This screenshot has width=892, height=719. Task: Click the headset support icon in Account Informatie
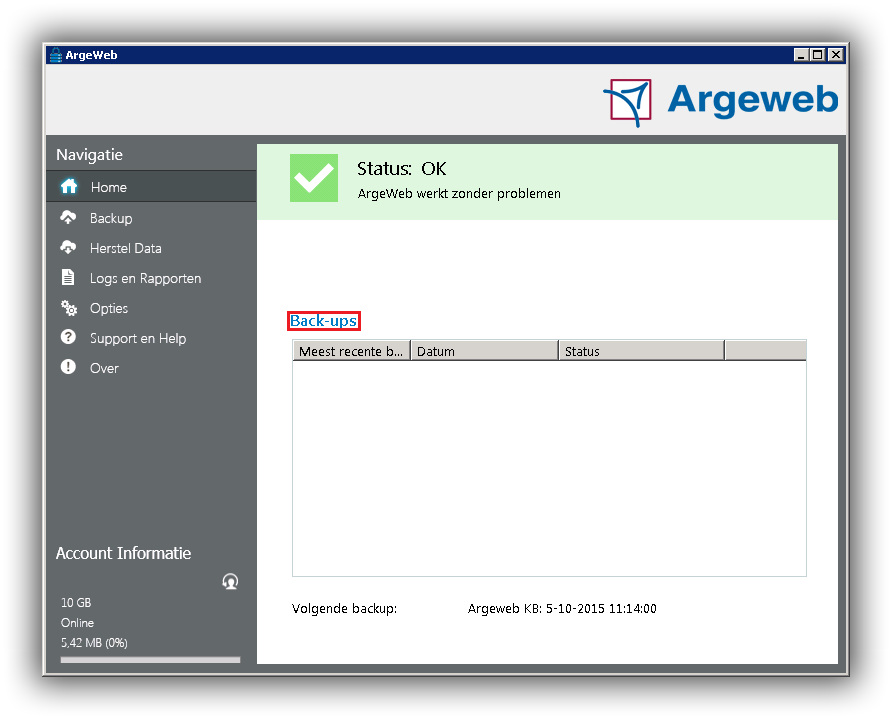coord(230,581)
